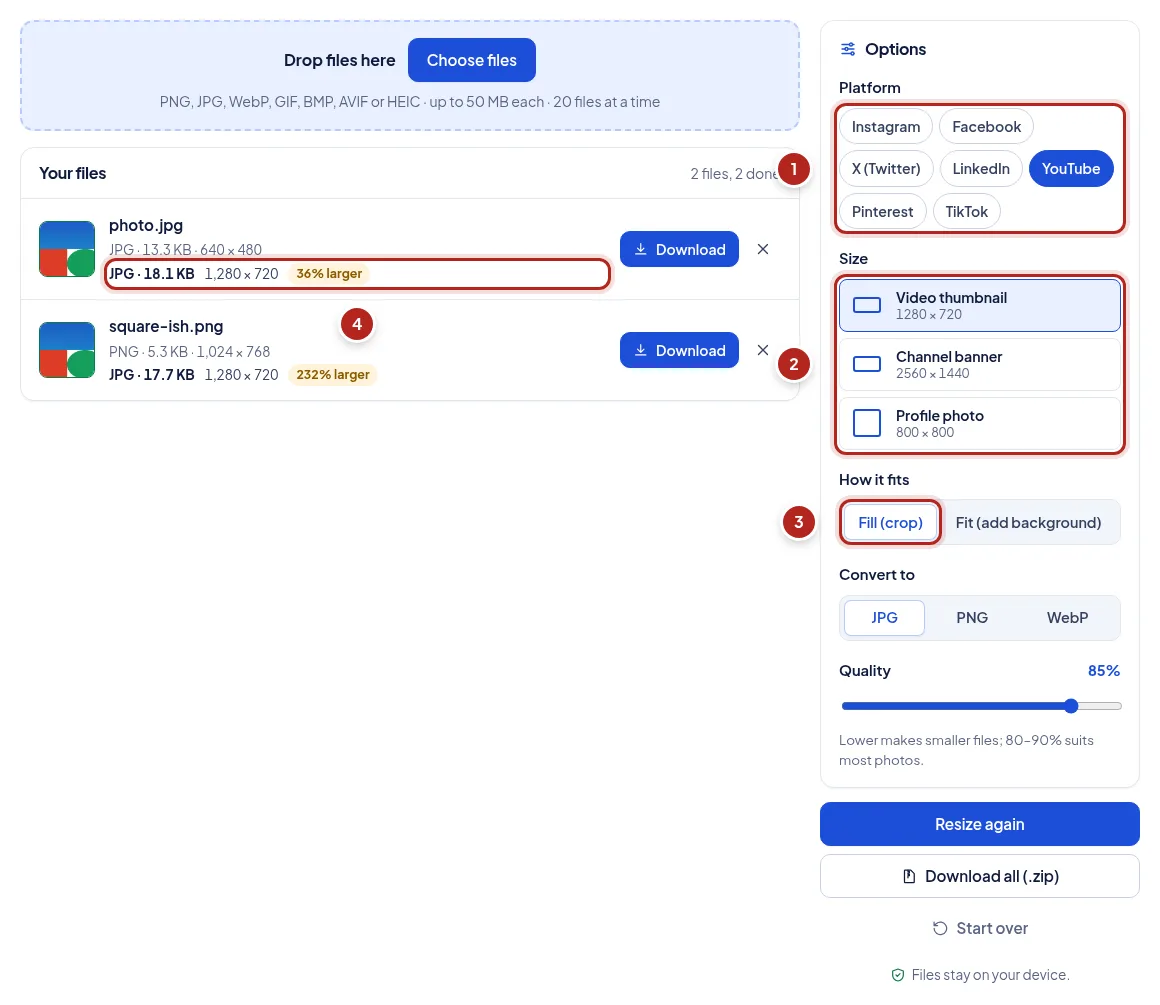The image size is (1160, 1005).
Task: Click the JPG · 18.1 KB result text
Action: [152, 274]
